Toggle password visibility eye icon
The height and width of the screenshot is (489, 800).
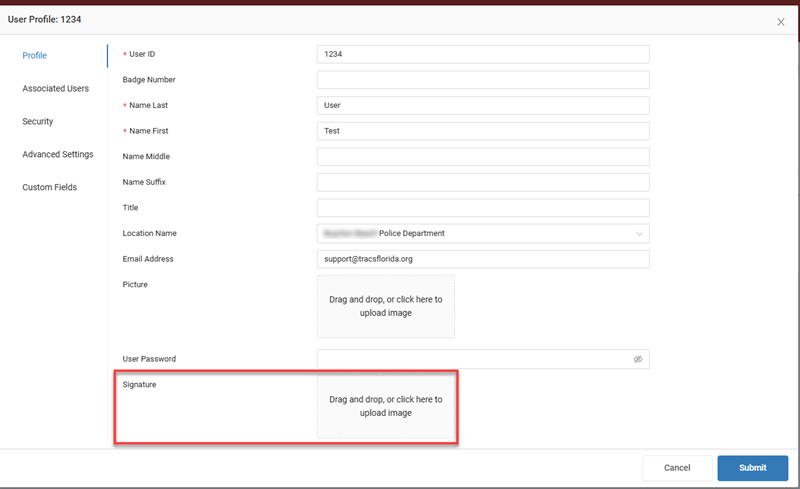pos(637,359)
